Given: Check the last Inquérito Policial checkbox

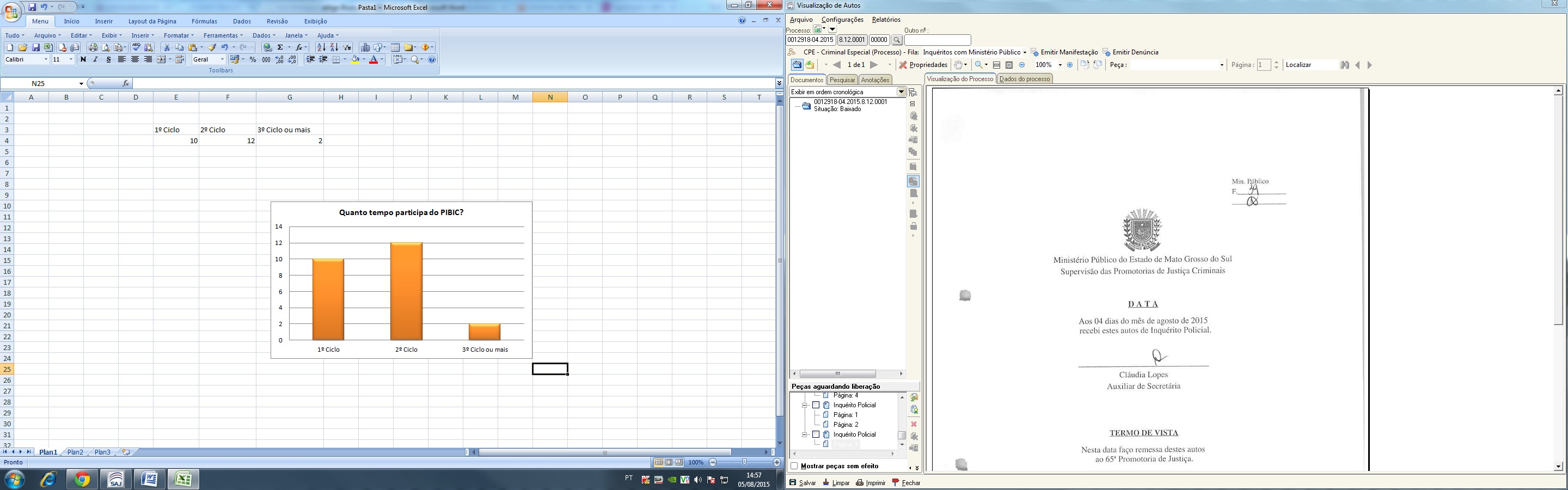Looking at the screenshot, I should (x=816, y=434).
